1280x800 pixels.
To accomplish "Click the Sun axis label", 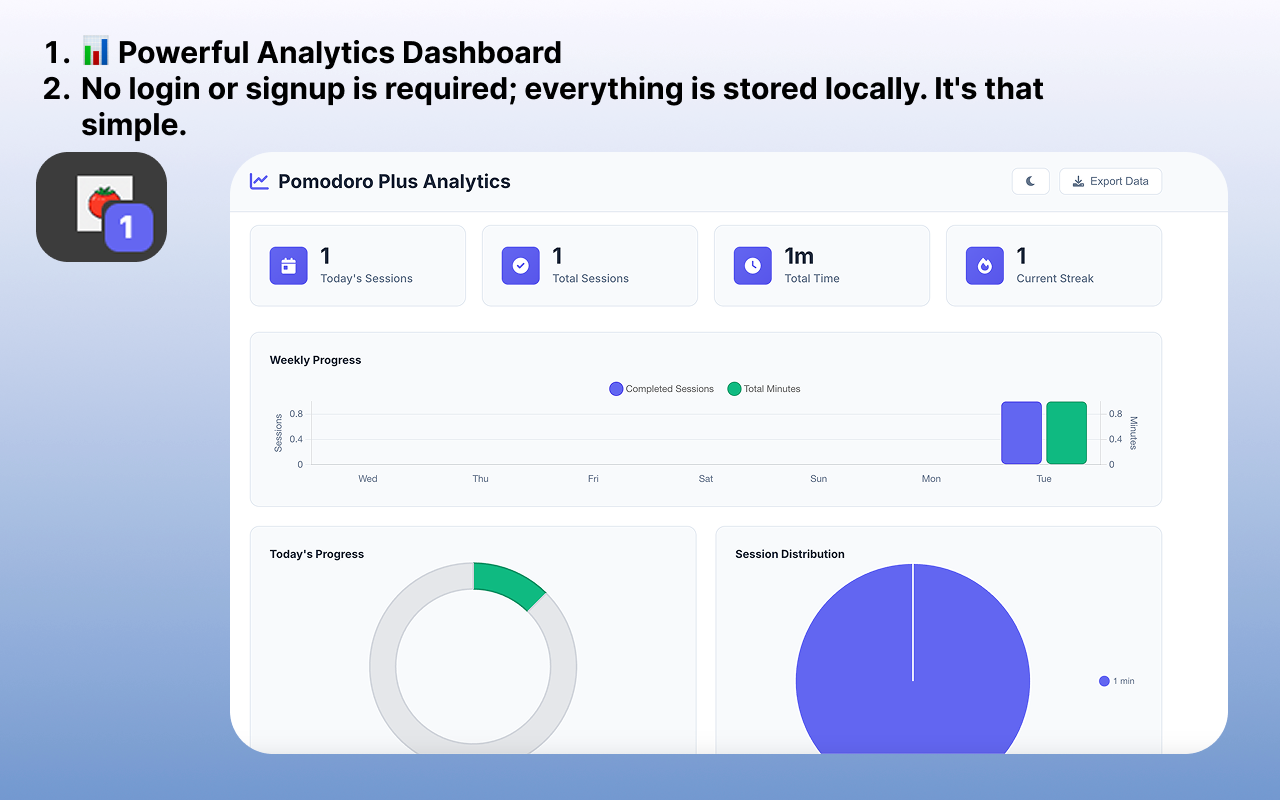I will (x=819, y=479).
